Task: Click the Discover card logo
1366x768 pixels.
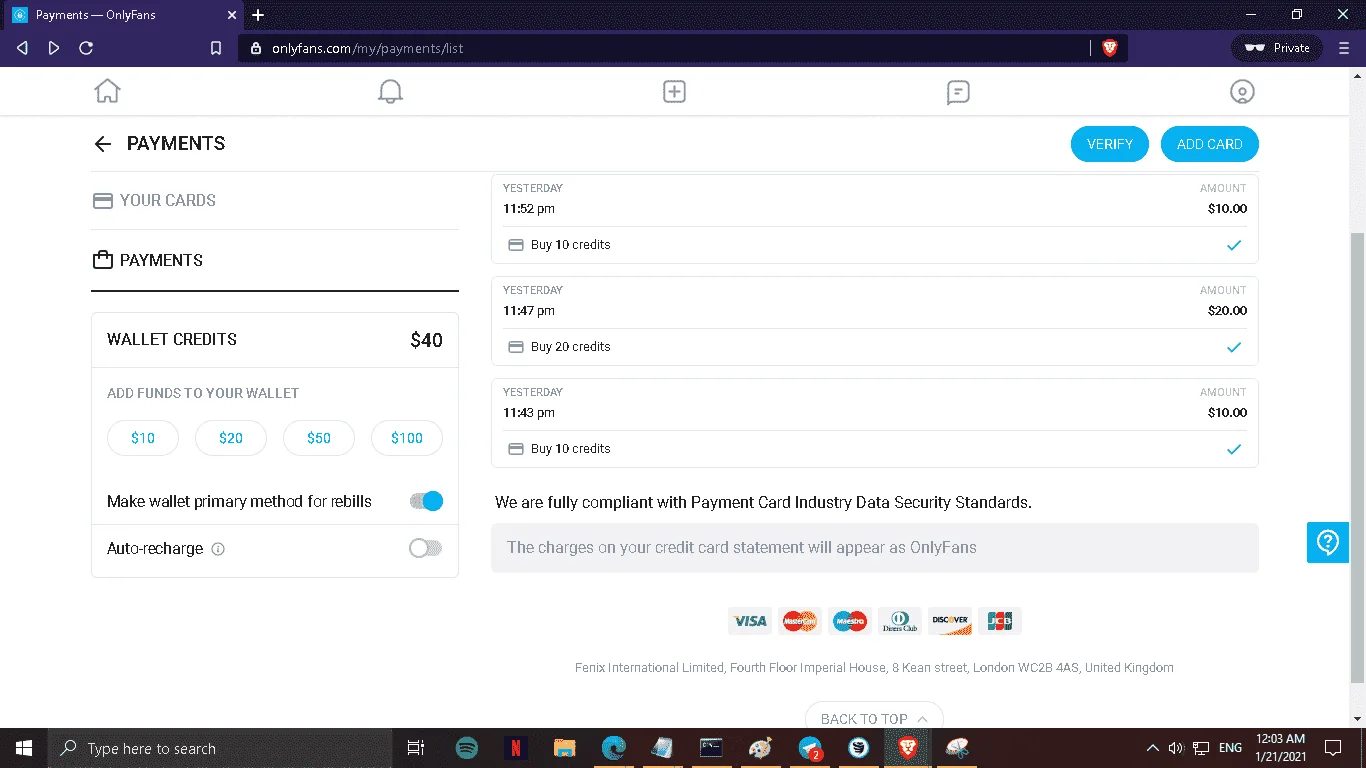Action: 950,621
